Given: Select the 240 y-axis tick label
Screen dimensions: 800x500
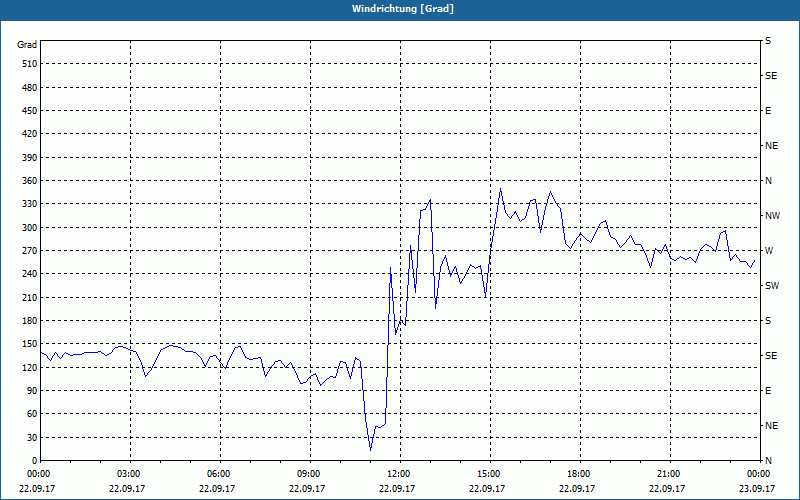Looking at the screenshot, I should coord(30,274).
